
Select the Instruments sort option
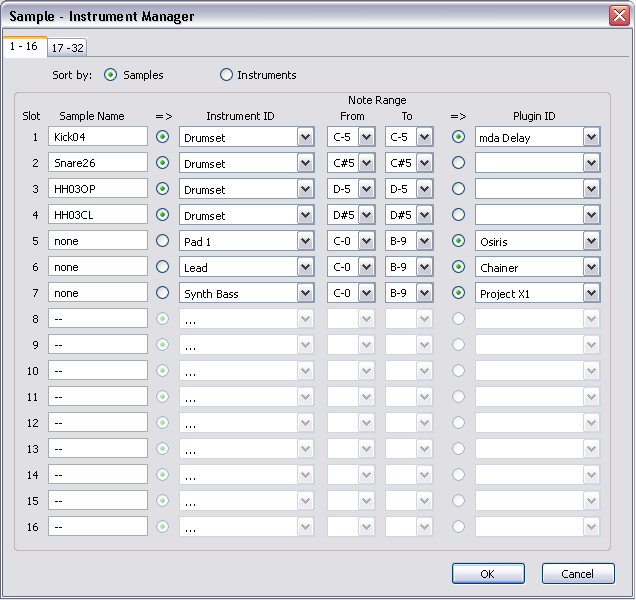[226, 75]
